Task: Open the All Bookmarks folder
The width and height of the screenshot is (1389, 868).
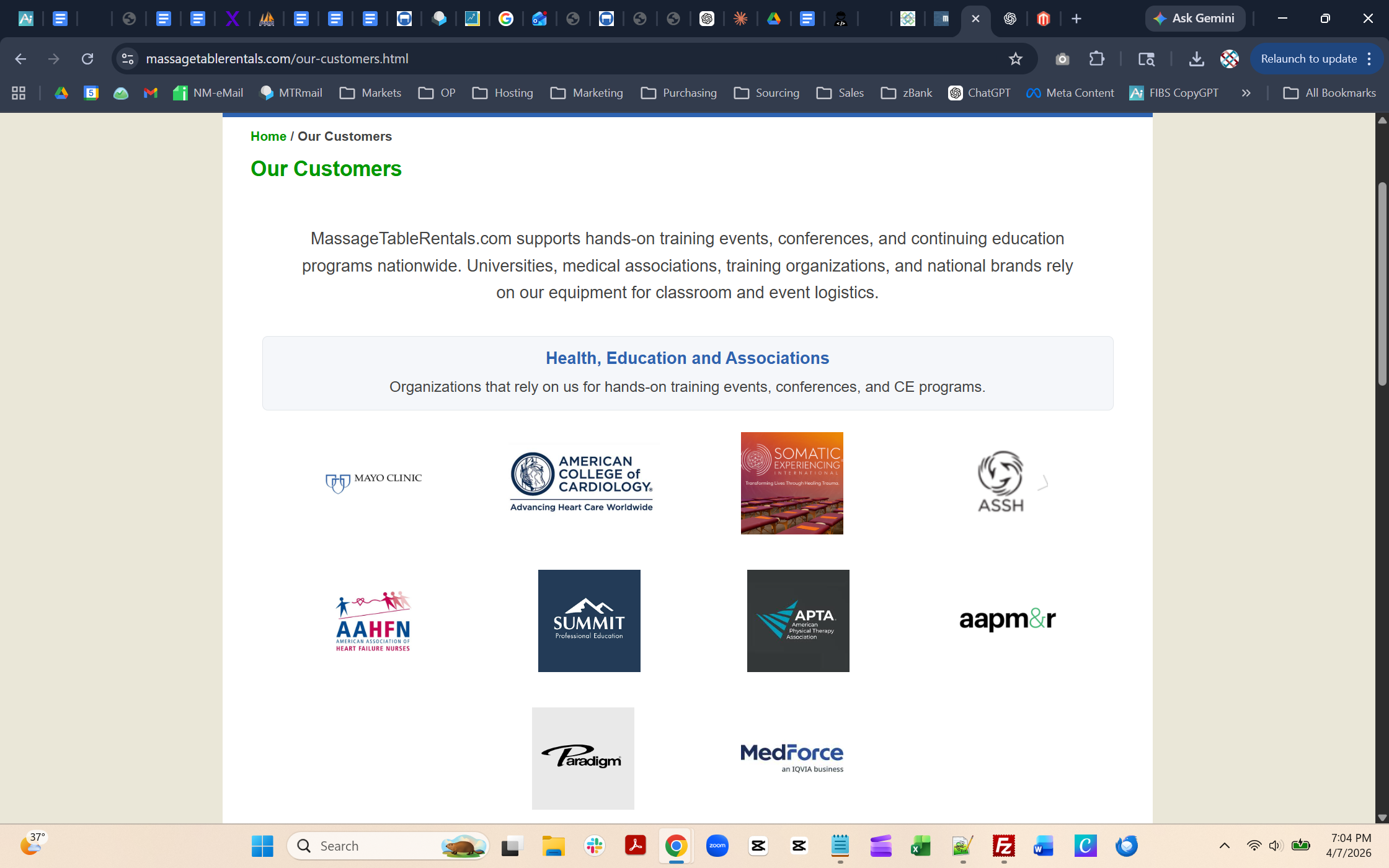Action: click(1329, 93)
